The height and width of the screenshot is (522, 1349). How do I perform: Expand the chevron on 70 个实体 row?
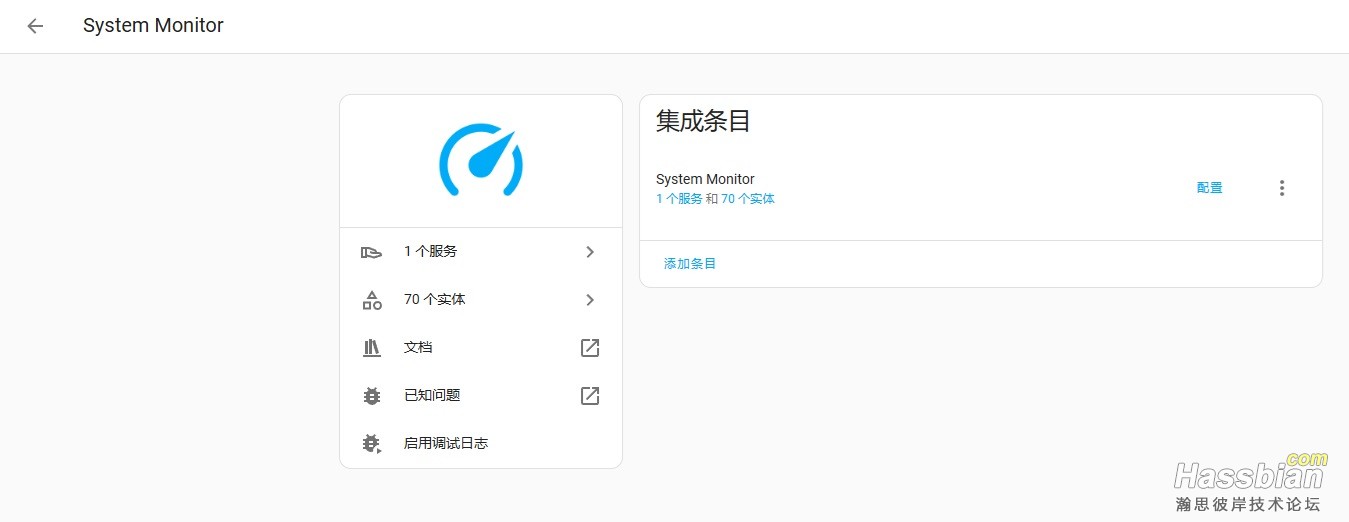pos(590,300)
